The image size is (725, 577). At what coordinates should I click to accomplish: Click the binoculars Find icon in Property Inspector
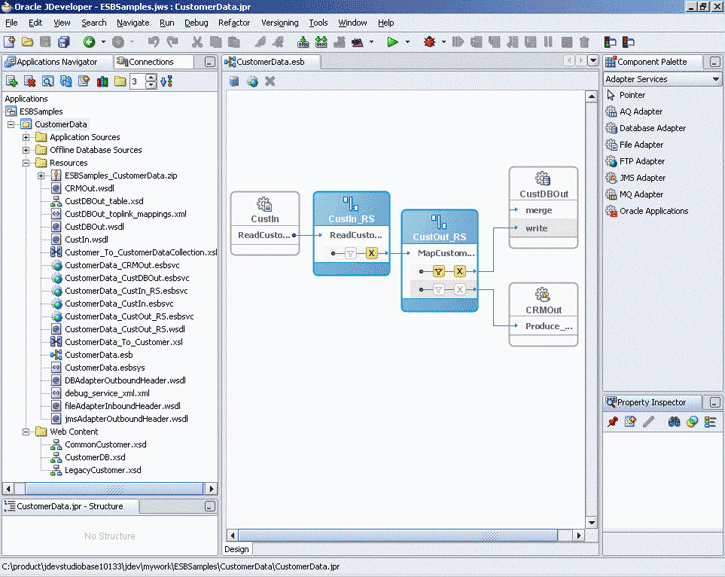coord(674,422)
